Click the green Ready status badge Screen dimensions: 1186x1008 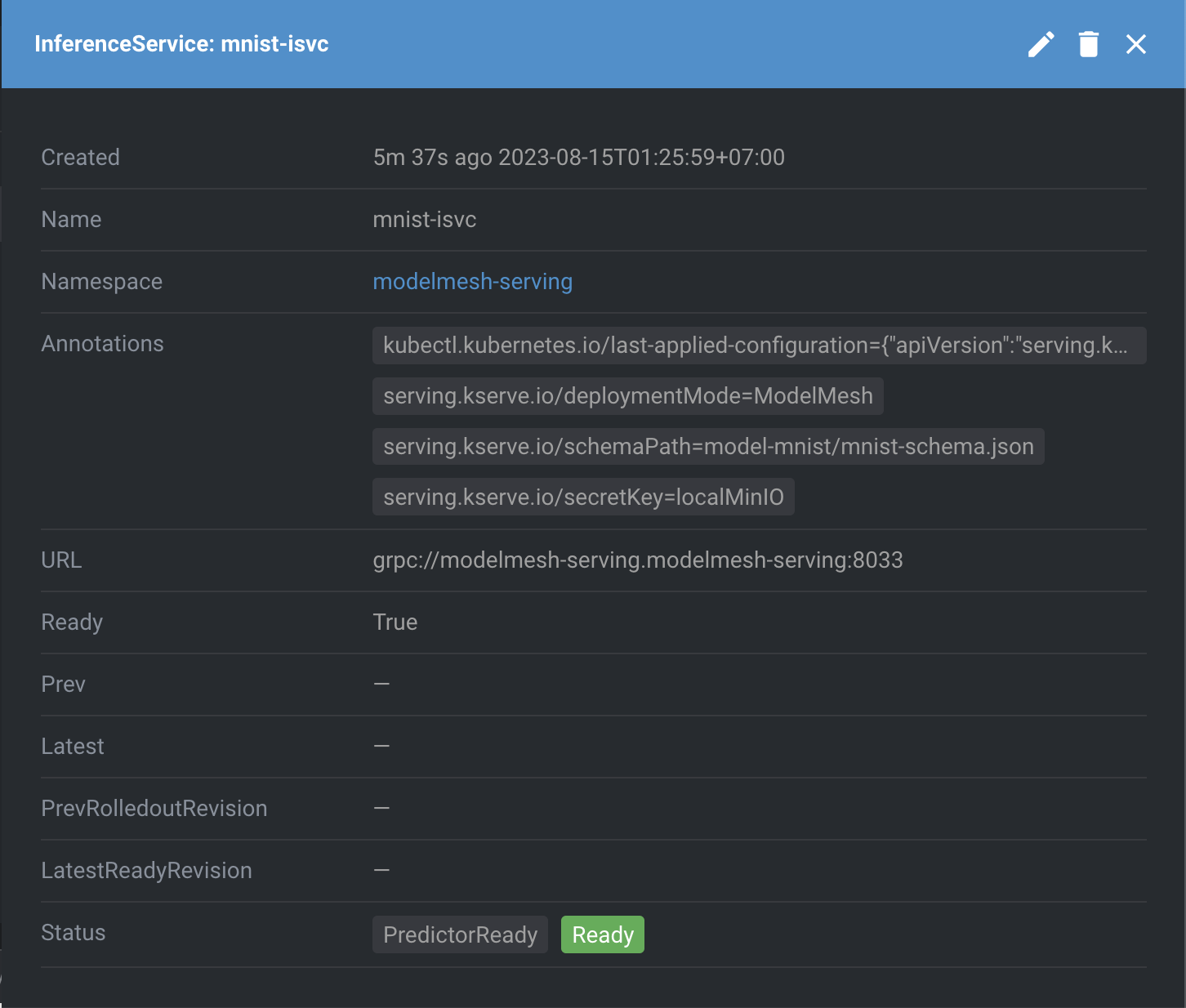[x=602, y=934]
